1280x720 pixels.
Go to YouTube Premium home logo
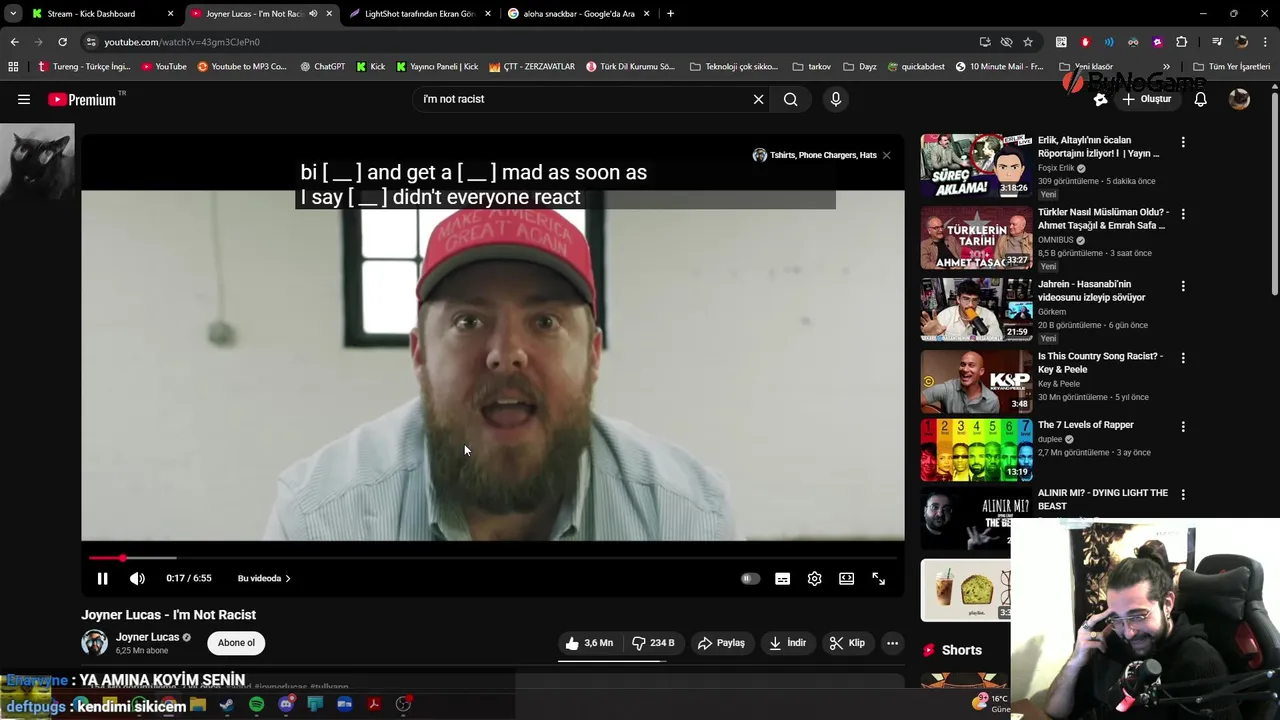[82, 99]
